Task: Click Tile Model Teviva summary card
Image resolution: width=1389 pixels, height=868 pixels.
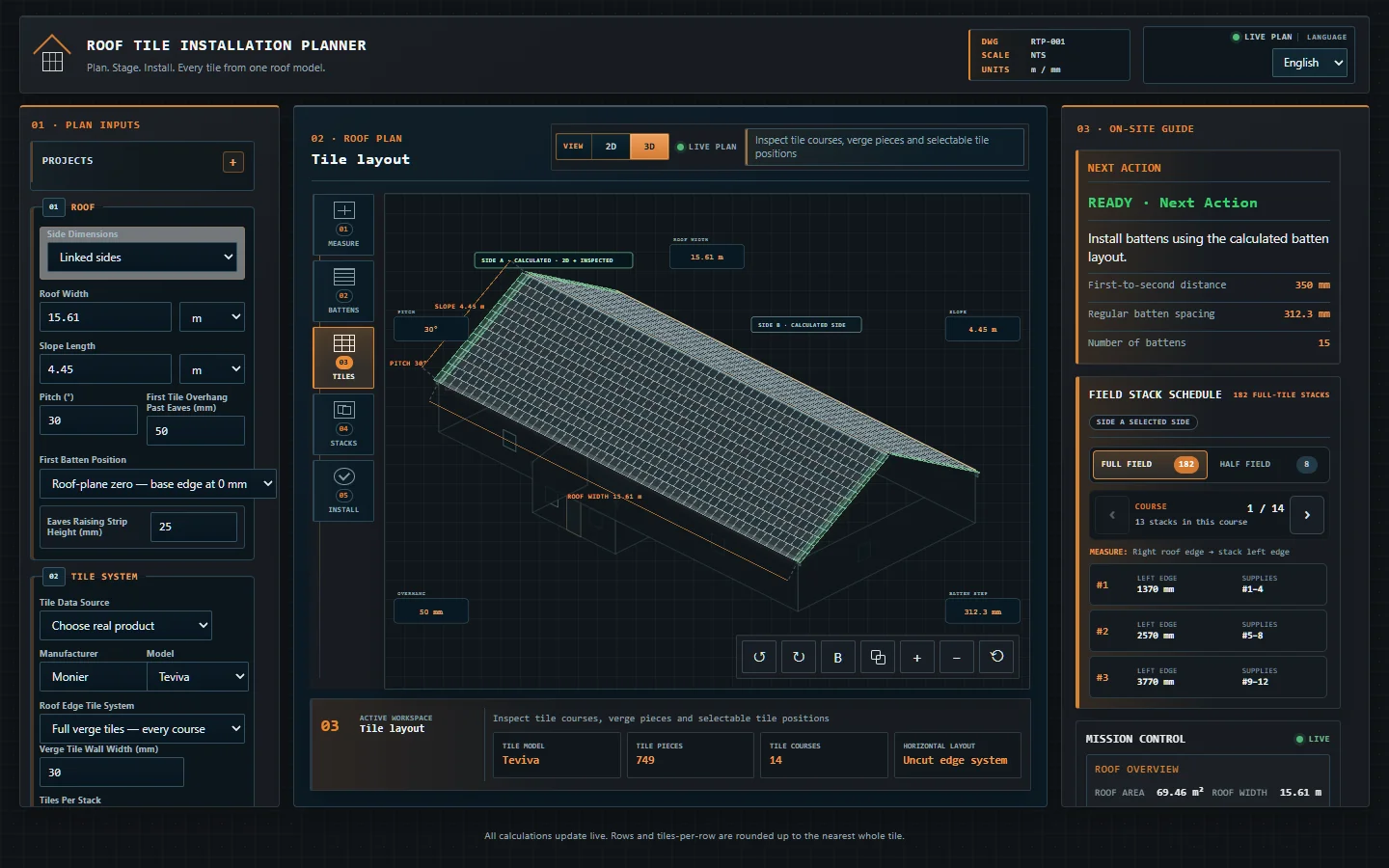Action: (x=557, y=754)
